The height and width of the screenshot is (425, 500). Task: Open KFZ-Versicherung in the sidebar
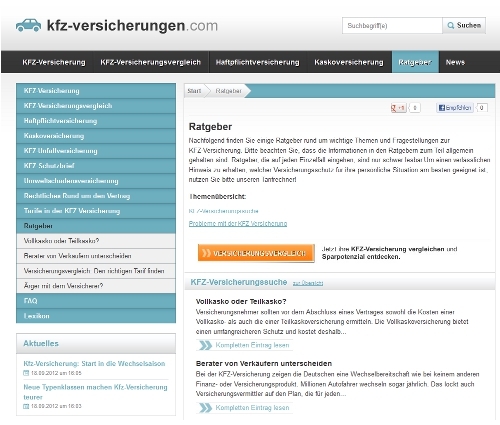pos(96,91)
